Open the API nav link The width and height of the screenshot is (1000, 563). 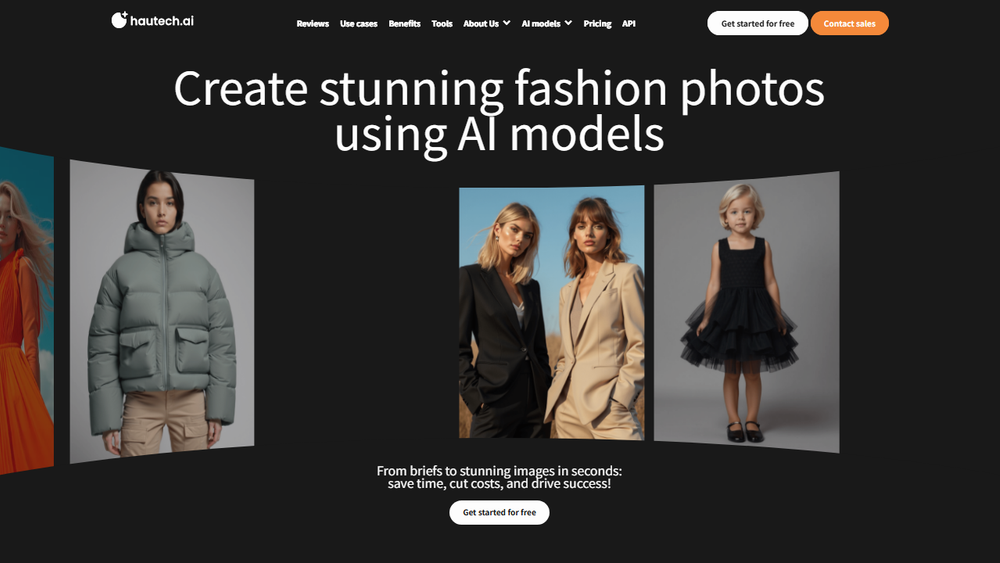coord(629,24)
